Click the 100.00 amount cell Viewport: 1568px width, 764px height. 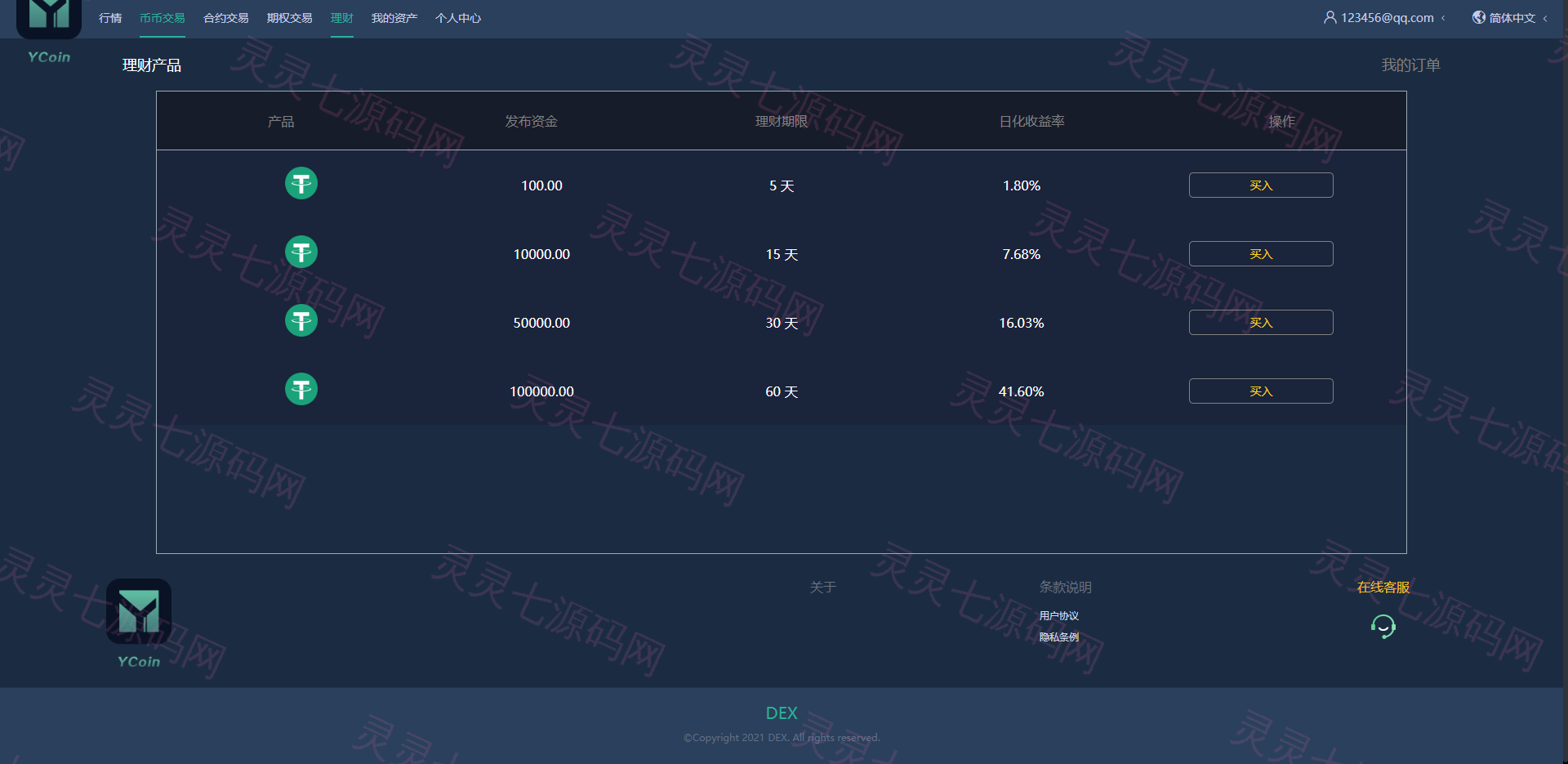click(x=542, y=186)
